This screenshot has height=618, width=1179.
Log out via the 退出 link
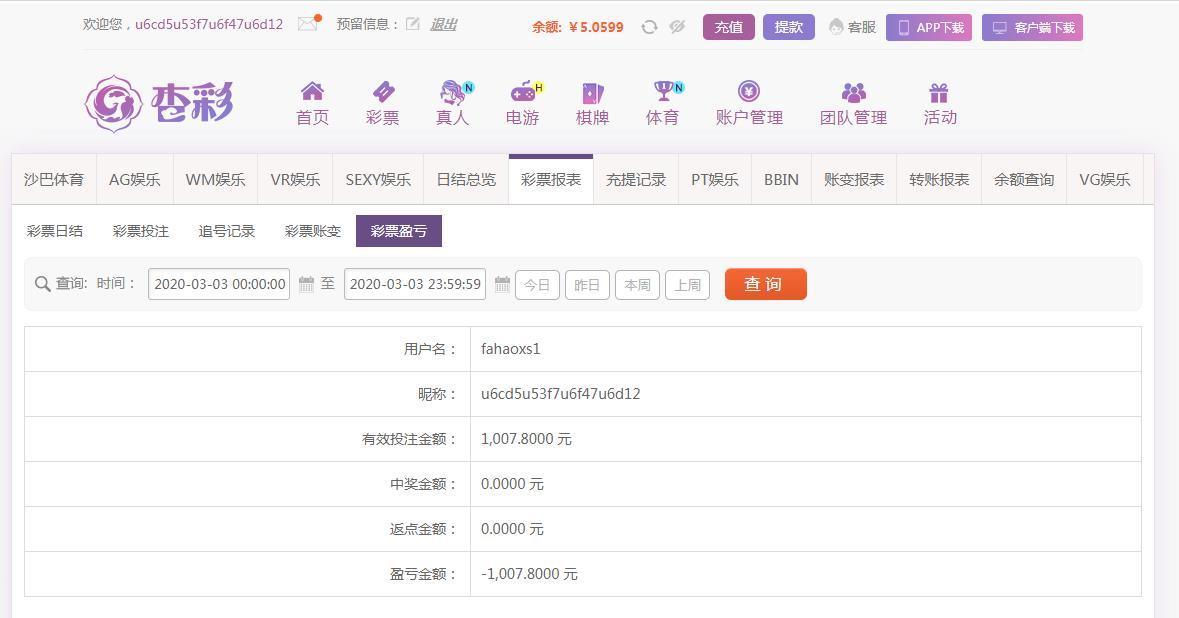[443, 24]
